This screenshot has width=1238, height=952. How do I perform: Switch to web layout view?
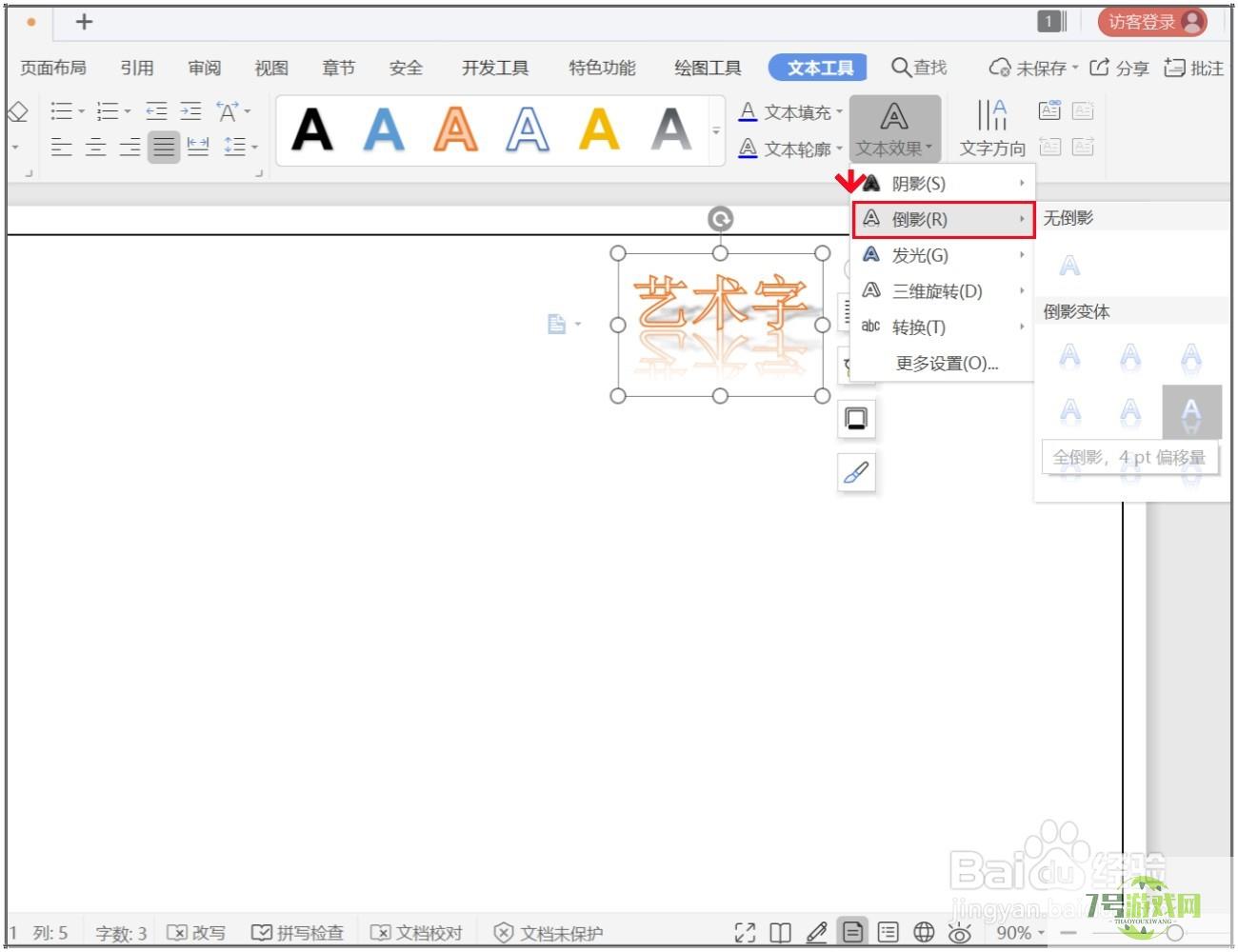click(924, 933)
